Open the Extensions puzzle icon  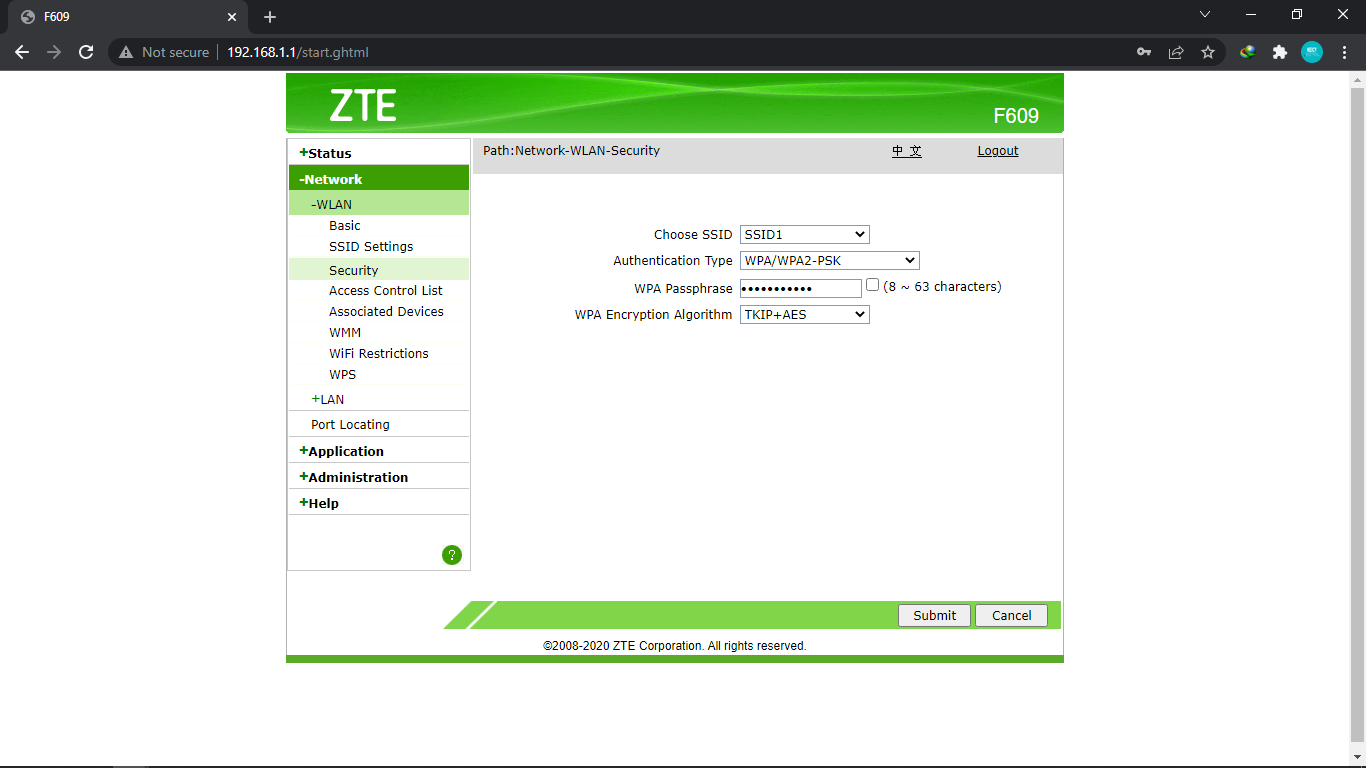click(1280, 52)
